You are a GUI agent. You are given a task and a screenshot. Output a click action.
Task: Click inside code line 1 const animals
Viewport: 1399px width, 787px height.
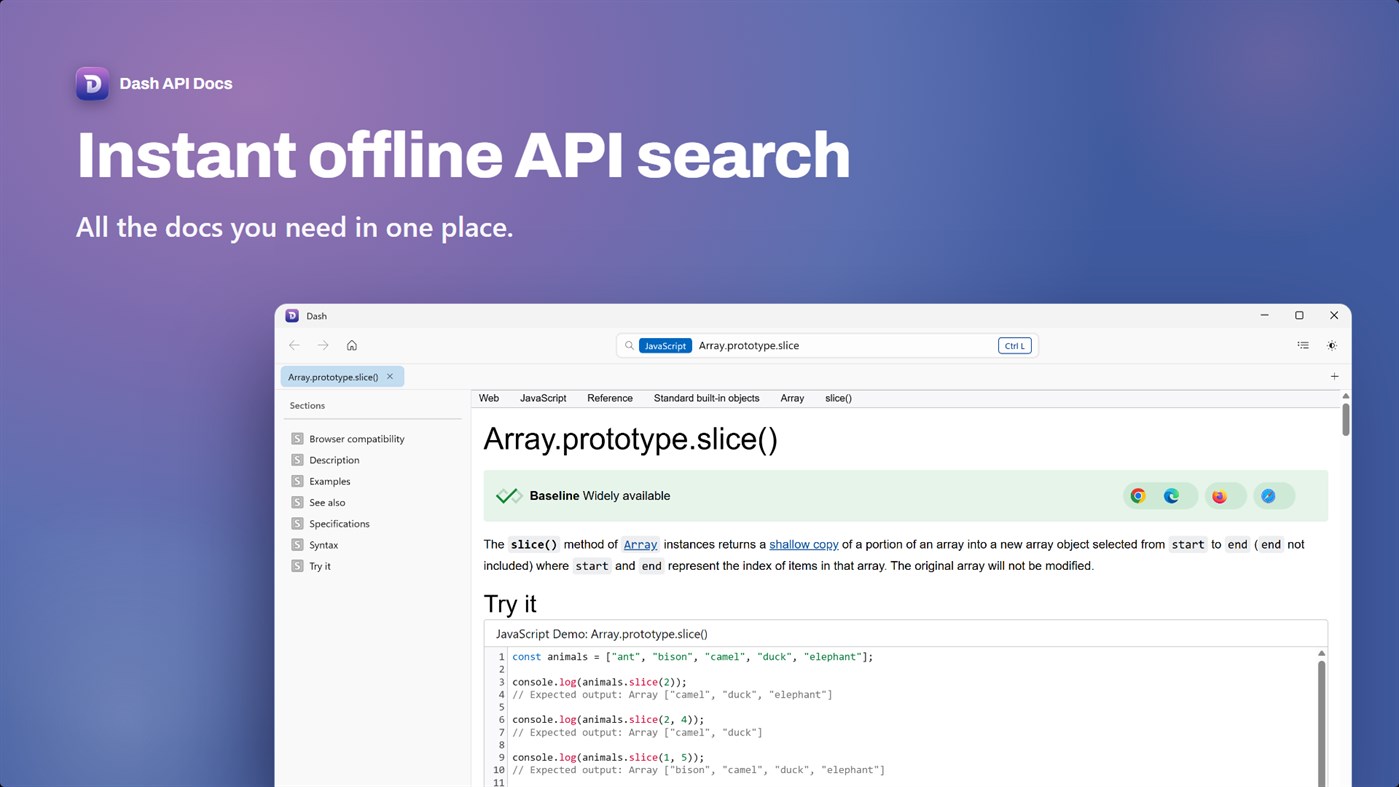coord(692,657)
